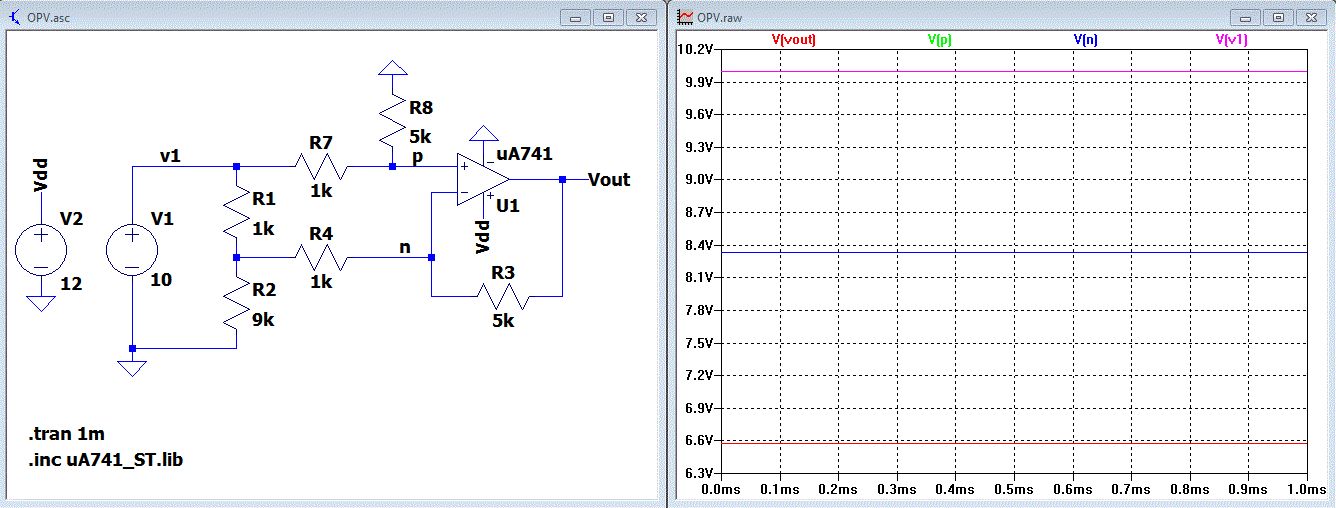Click the uA741 op-amp symbol U1

[x=484, y=180]
